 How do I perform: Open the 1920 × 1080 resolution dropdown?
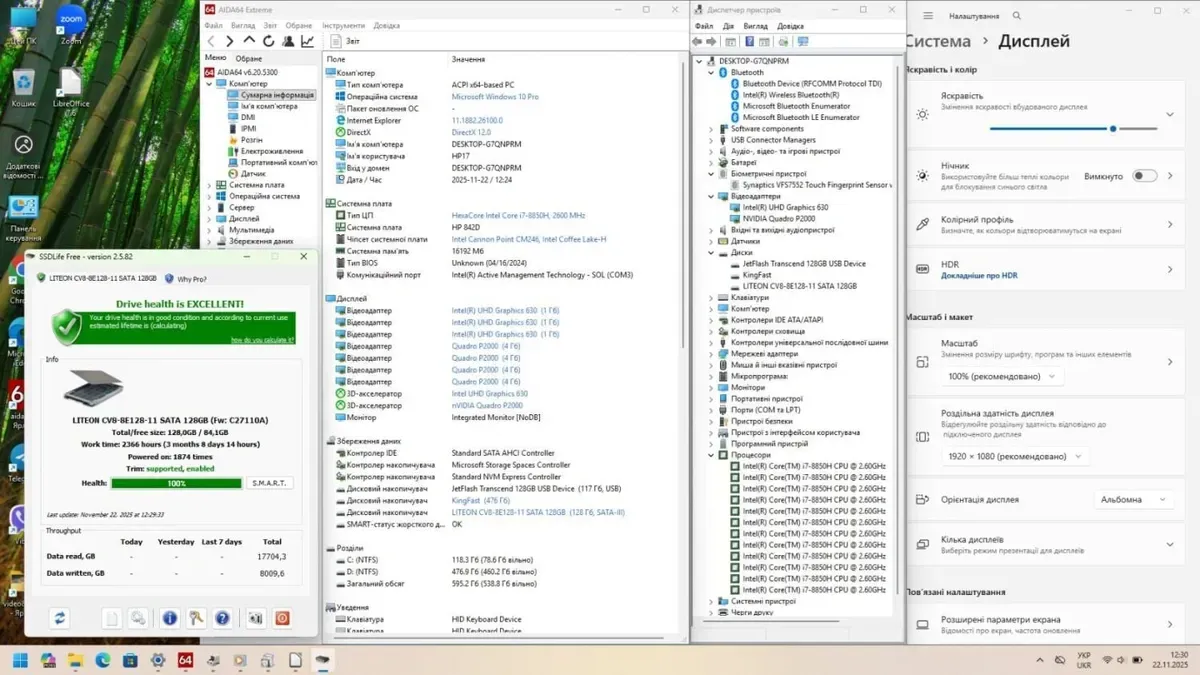(1017, 456)
